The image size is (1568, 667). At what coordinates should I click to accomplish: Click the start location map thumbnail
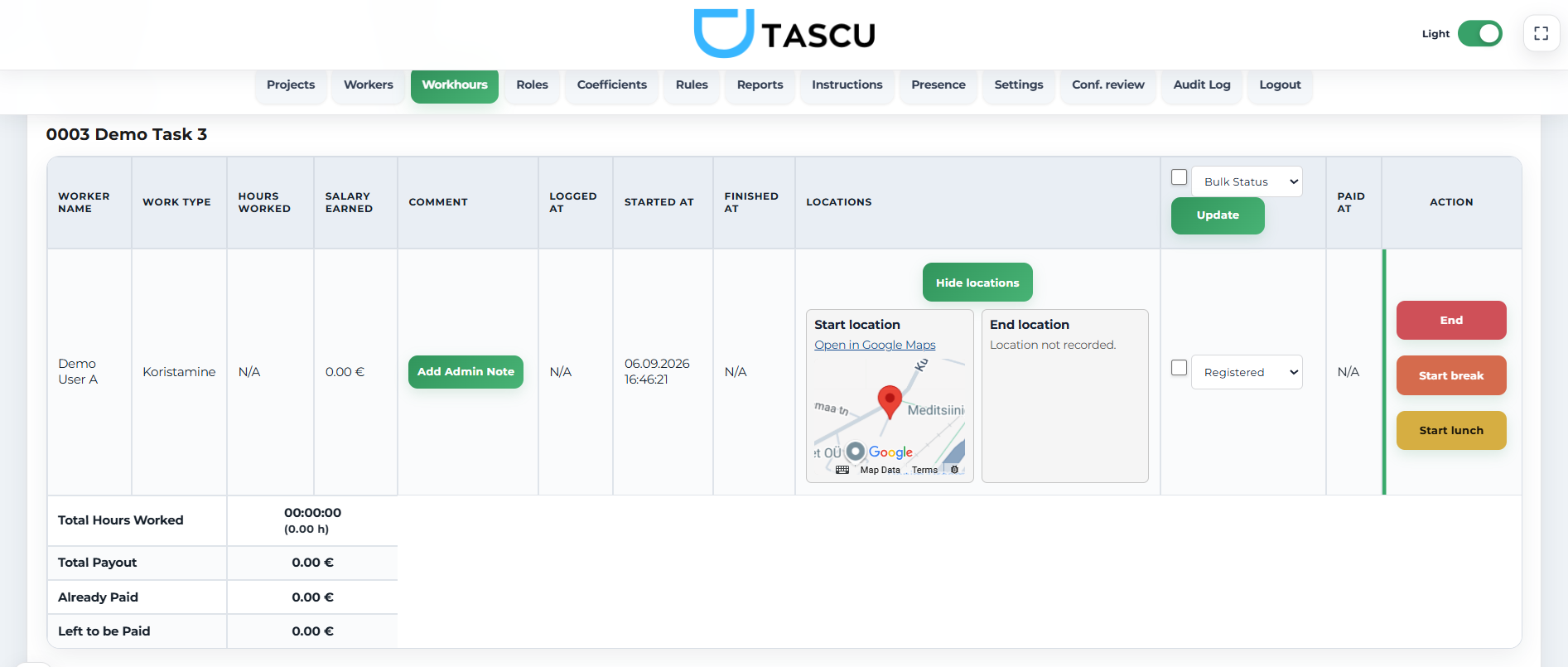click(x=890, y=417)
